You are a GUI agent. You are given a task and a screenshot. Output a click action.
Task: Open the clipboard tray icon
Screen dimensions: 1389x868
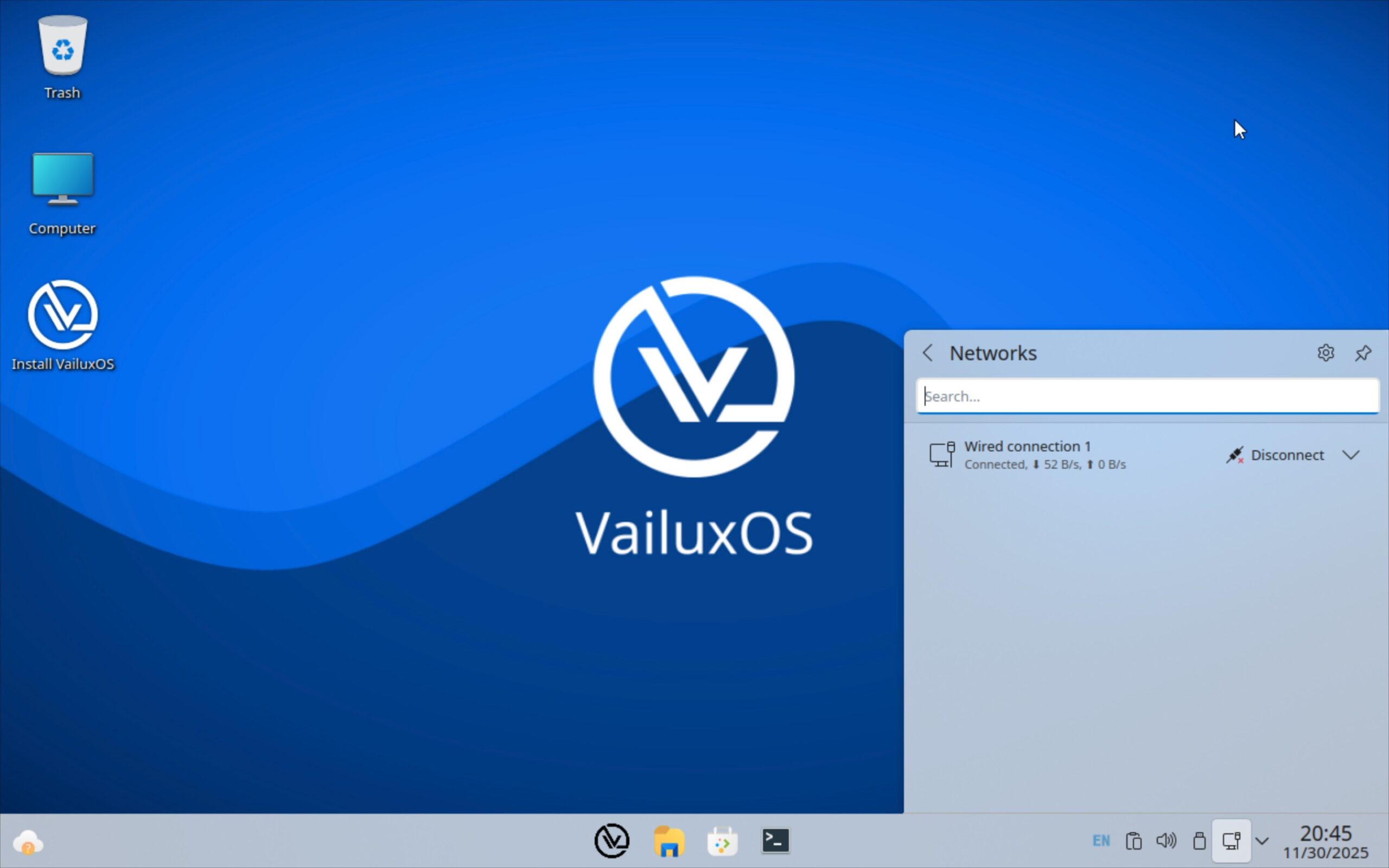[1133, 841]
